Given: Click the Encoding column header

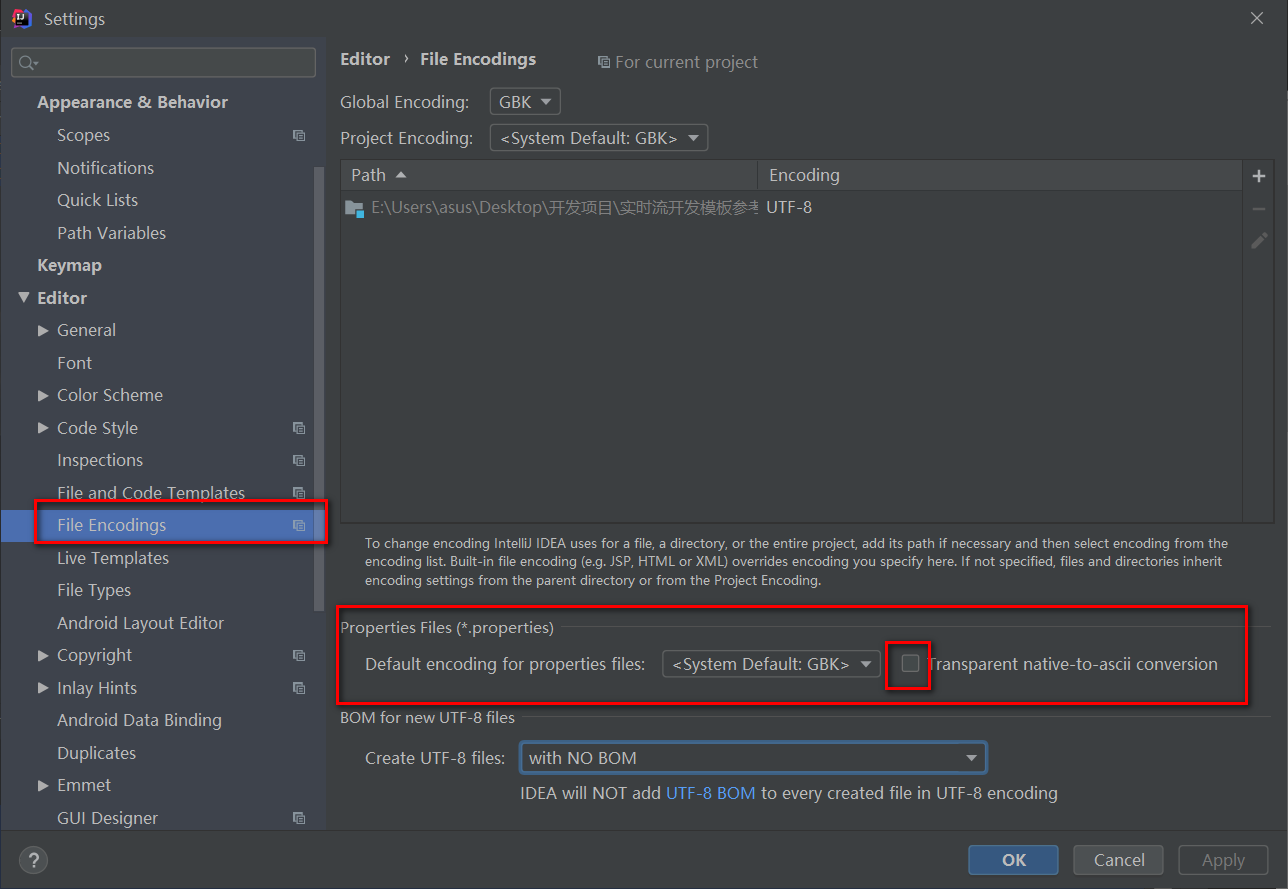Looking at the screenshot, I should tap(999, 175).
